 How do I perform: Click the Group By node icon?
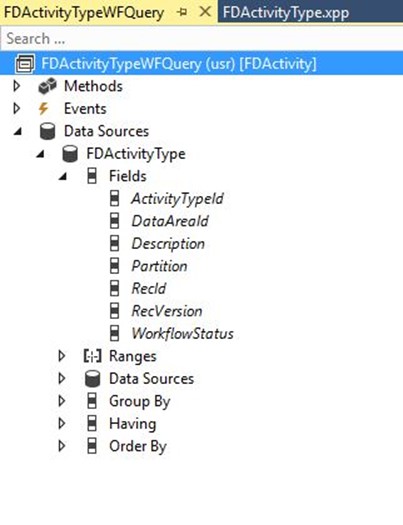click(x=92, y=401)
